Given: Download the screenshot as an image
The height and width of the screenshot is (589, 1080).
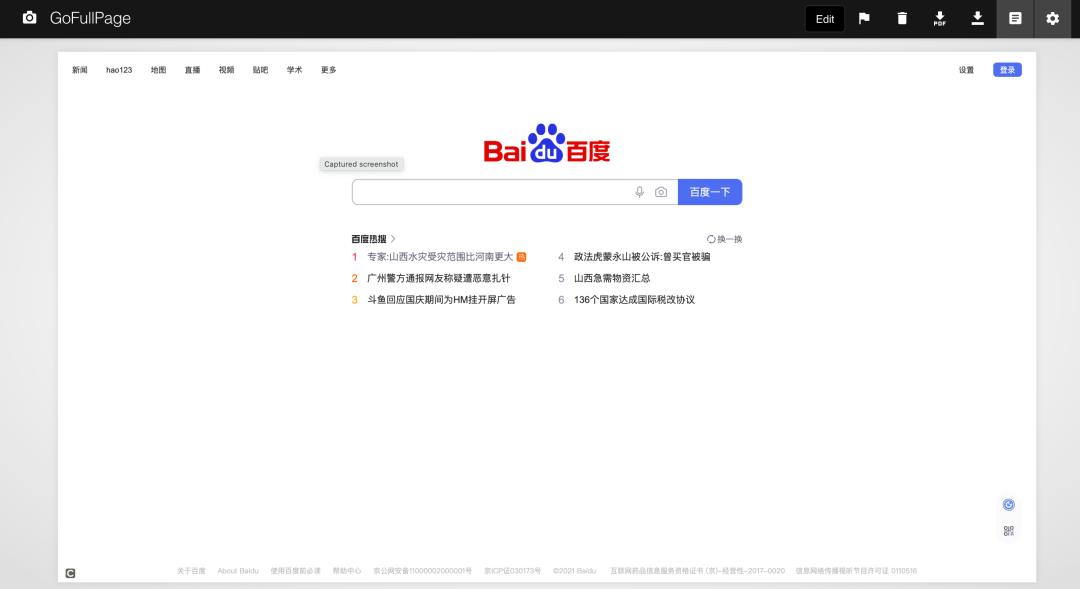Looking at the screenshot, I should click(x=977, y=18).
